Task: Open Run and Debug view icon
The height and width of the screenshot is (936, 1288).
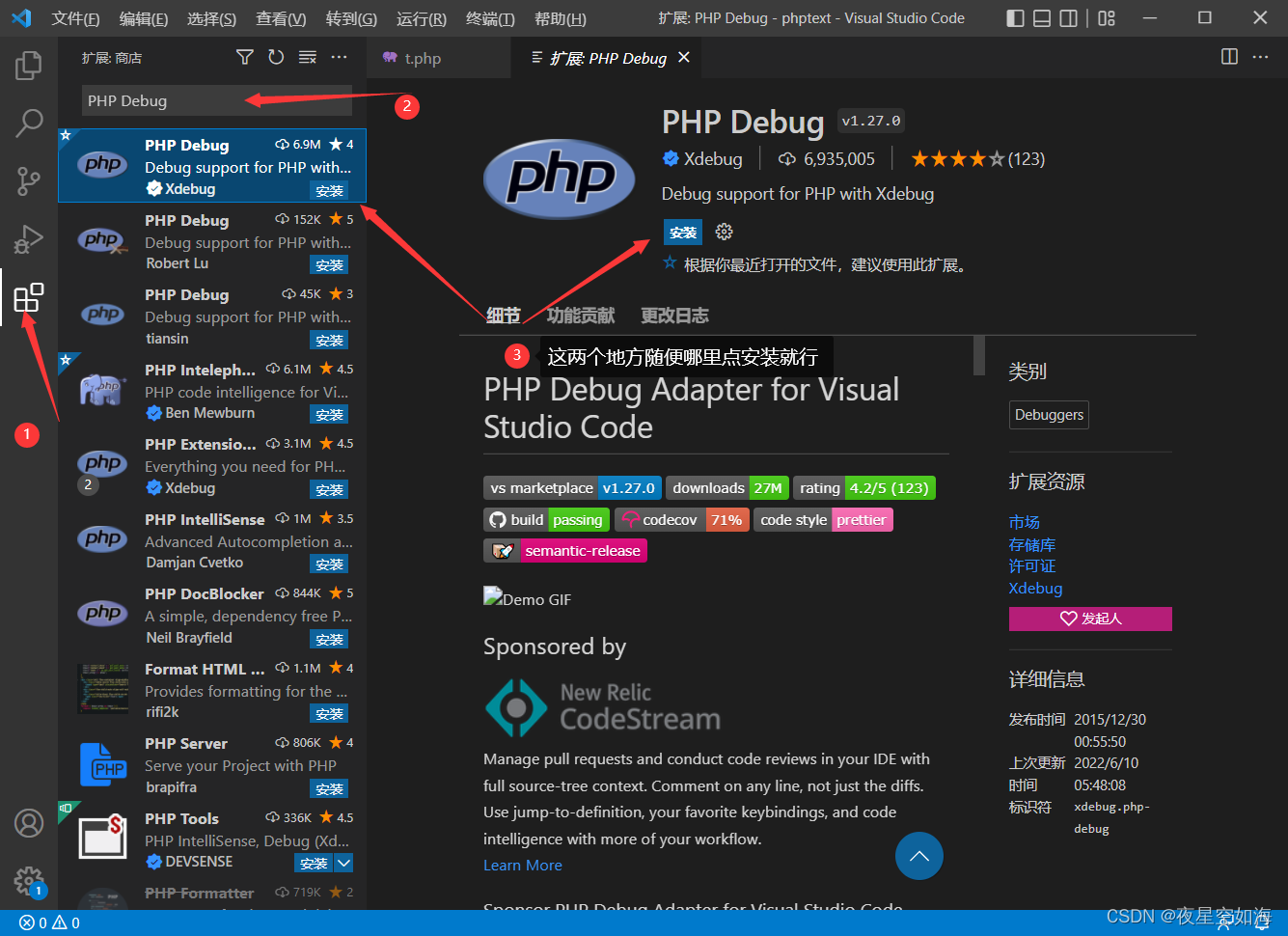Action: pyautogui.click(x=29, y=238)
